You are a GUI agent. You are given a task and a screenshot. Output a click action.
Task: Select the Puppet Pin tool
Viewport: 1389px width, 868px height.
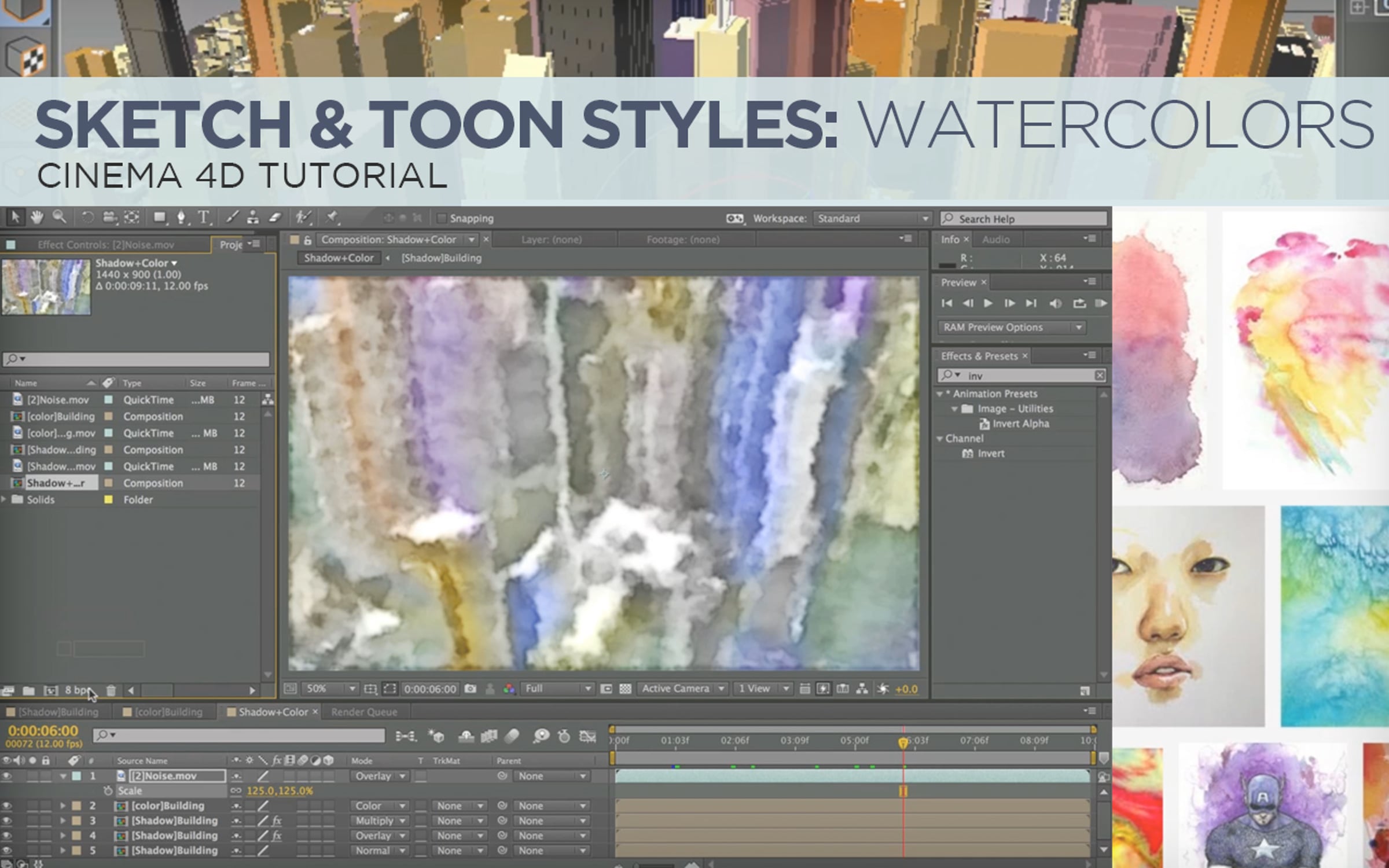(x=332, y=218)
